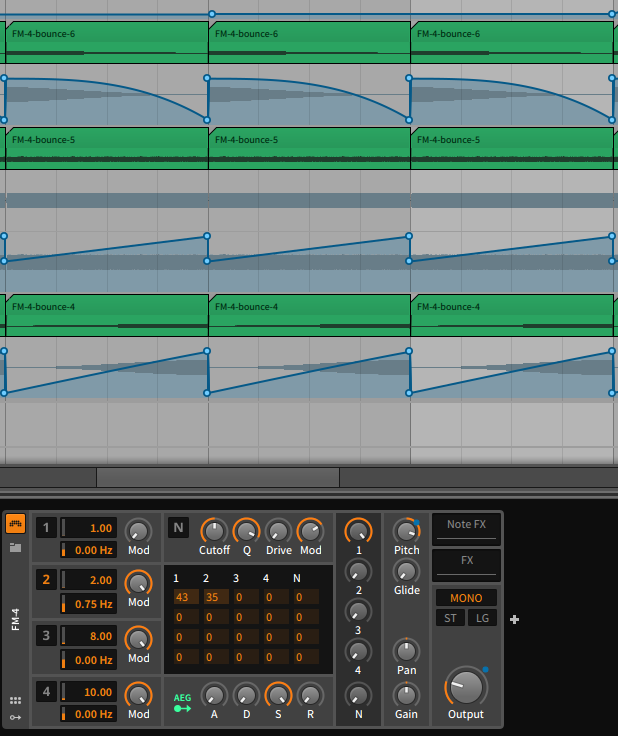Click the horizontal arranger scrollbar thumb
The image size is (618, 736).
click(218, 477)
